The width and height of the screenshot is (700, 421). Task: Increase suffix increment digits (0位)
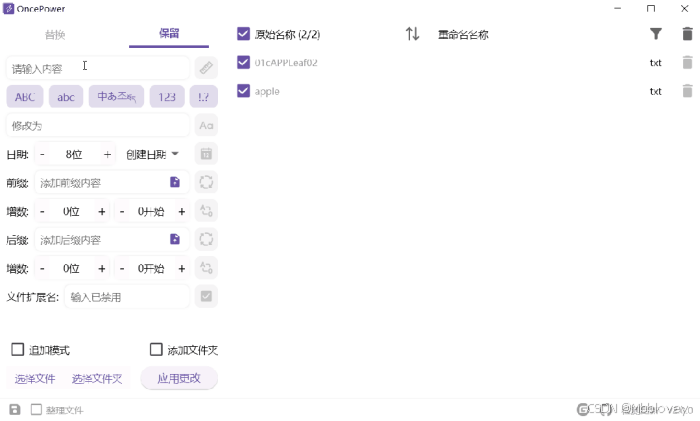click(x=102, y=268)
